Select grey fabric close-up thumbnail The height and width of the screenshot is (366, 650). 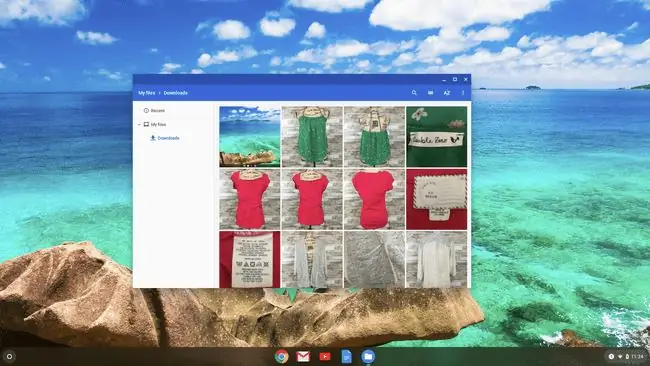click(374, 259)
